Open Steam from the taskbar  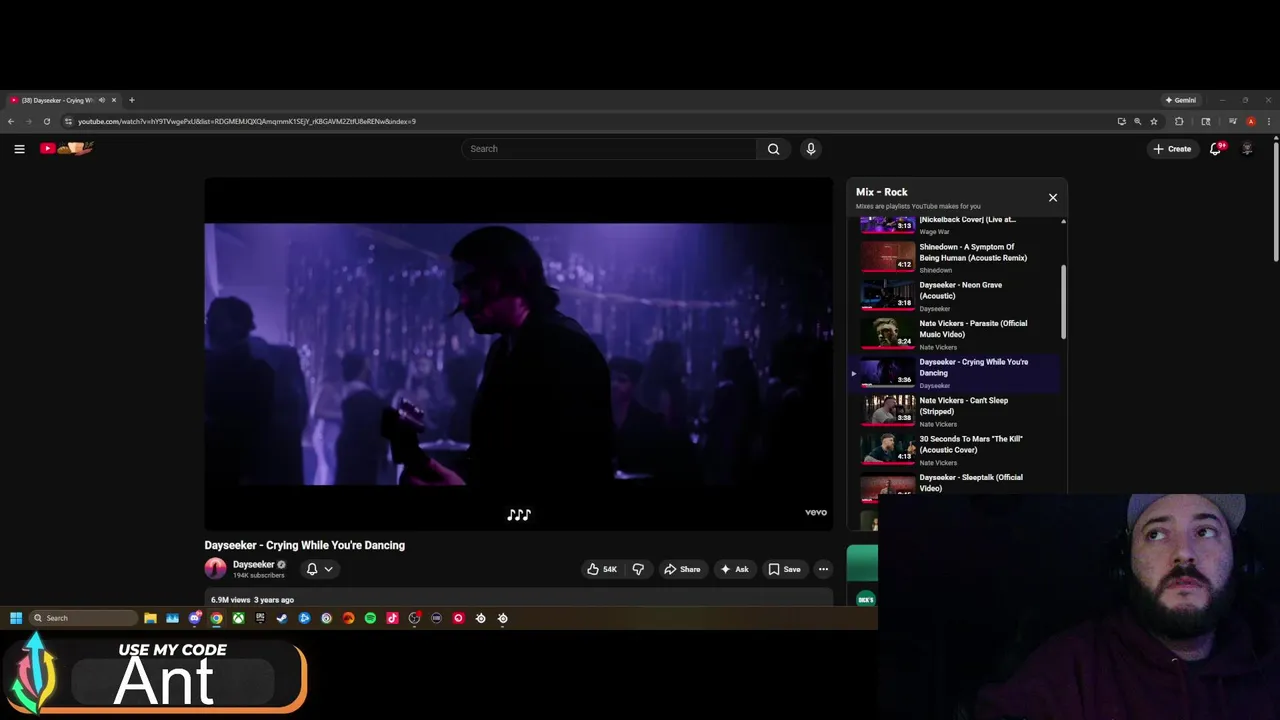[x=282, y=618]
